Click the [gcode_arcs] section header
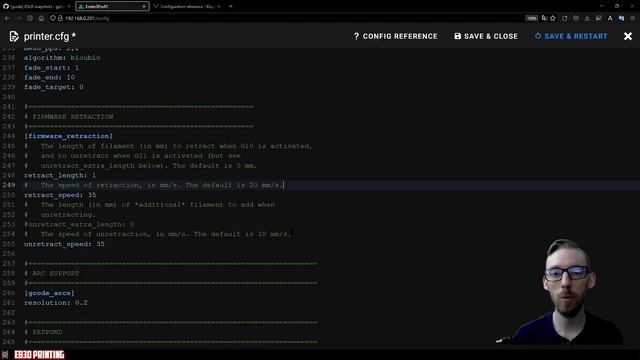The image size is (640, 360). 49,293
